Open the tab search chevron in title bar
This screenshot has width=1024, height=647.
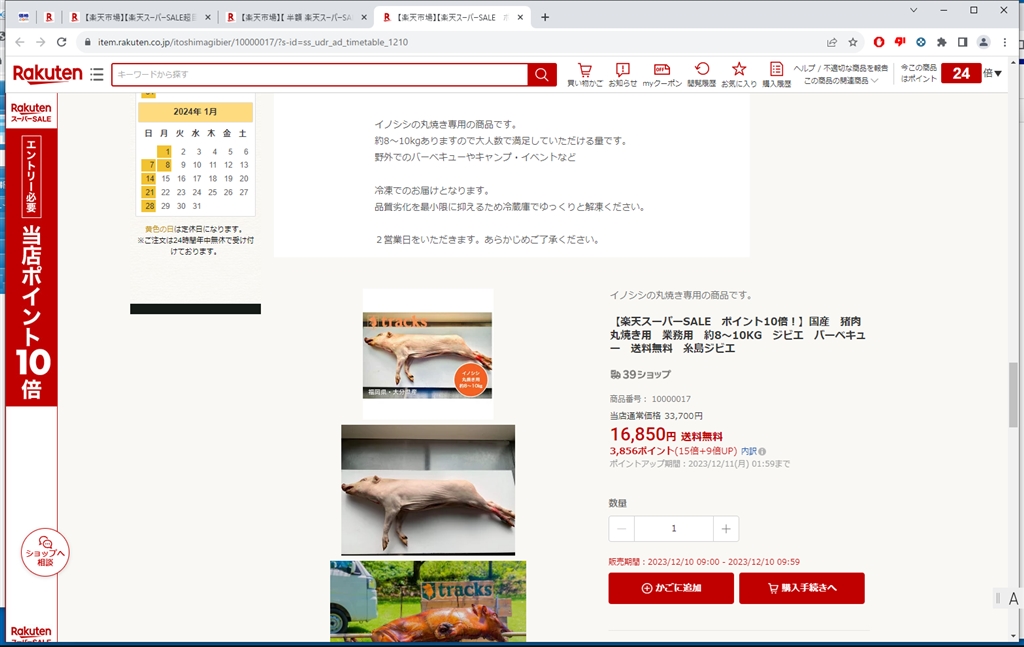(914, 10)
